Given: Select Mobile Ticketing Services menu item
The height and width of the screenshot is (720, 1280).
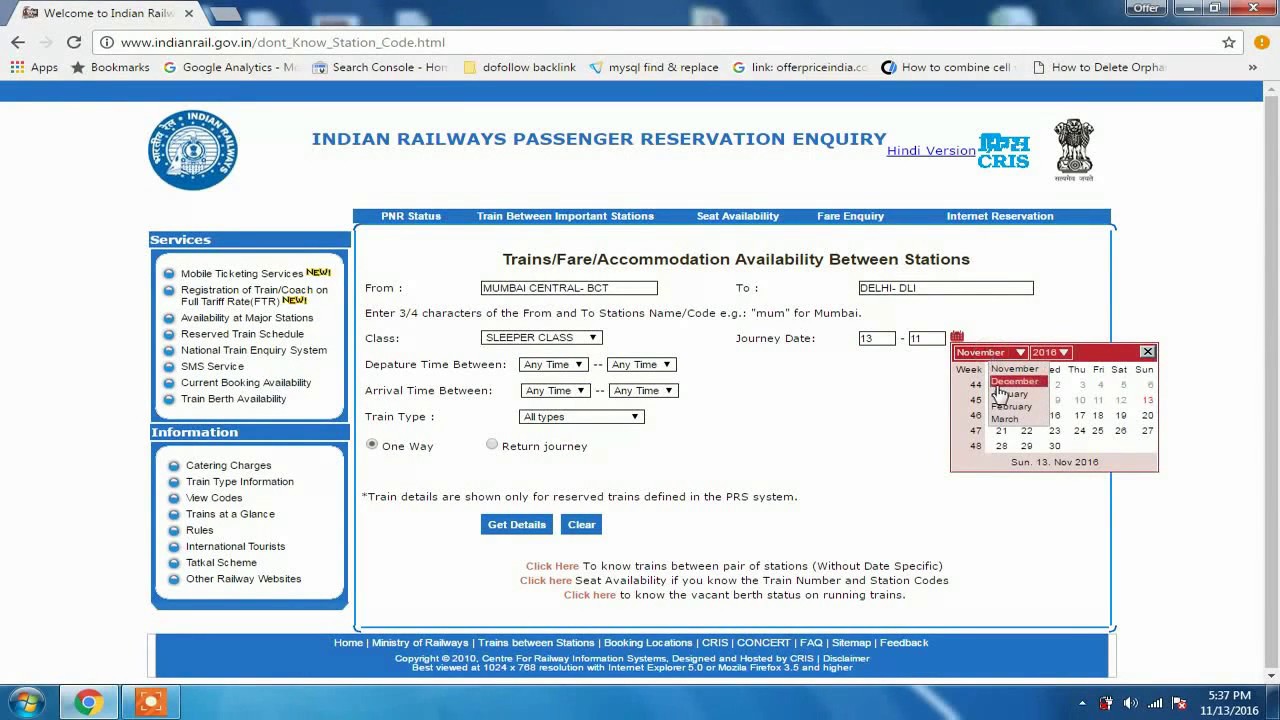Looking at the screenshot, I should click(242, 273).
